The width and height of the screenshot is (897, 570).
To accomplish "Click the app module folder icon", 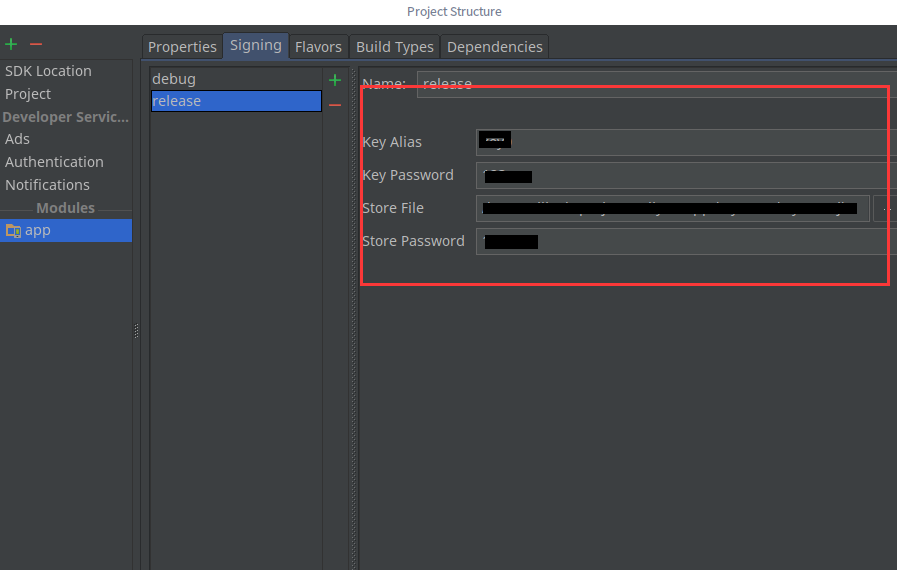I will 13,231.
